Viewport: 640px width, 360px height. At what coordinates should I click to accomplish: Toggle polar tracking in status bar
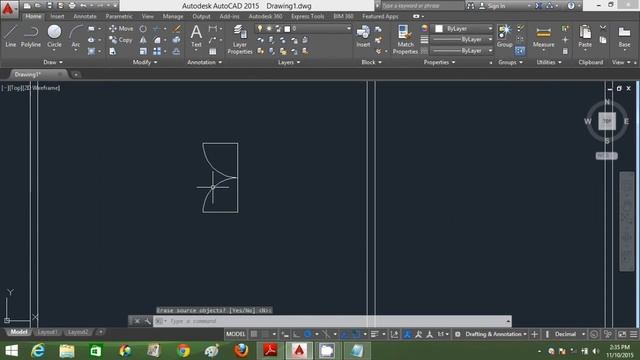click(308, 334)
